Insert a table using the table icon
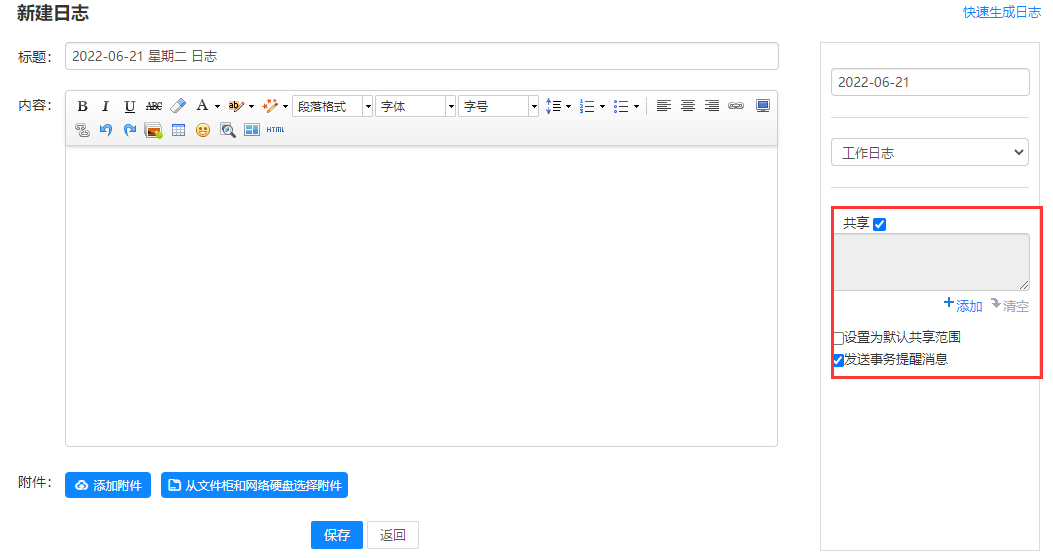 tap(178, 130)
